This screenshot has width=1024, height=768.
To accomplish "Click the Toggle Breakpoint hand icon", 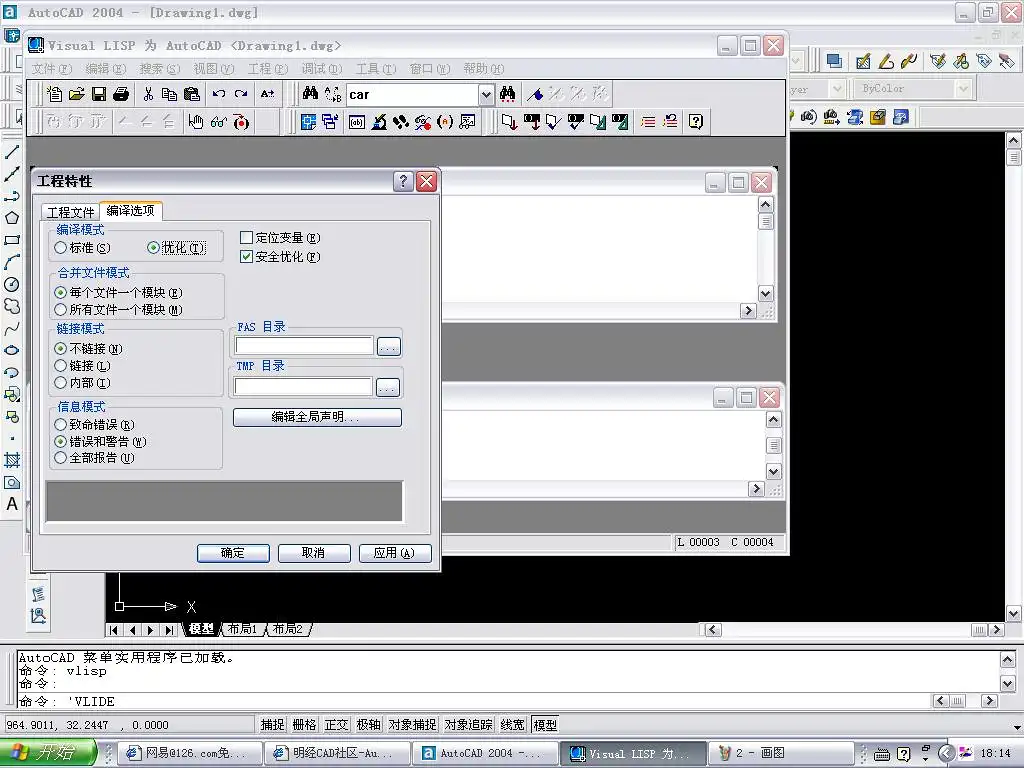I will point(196,121).
